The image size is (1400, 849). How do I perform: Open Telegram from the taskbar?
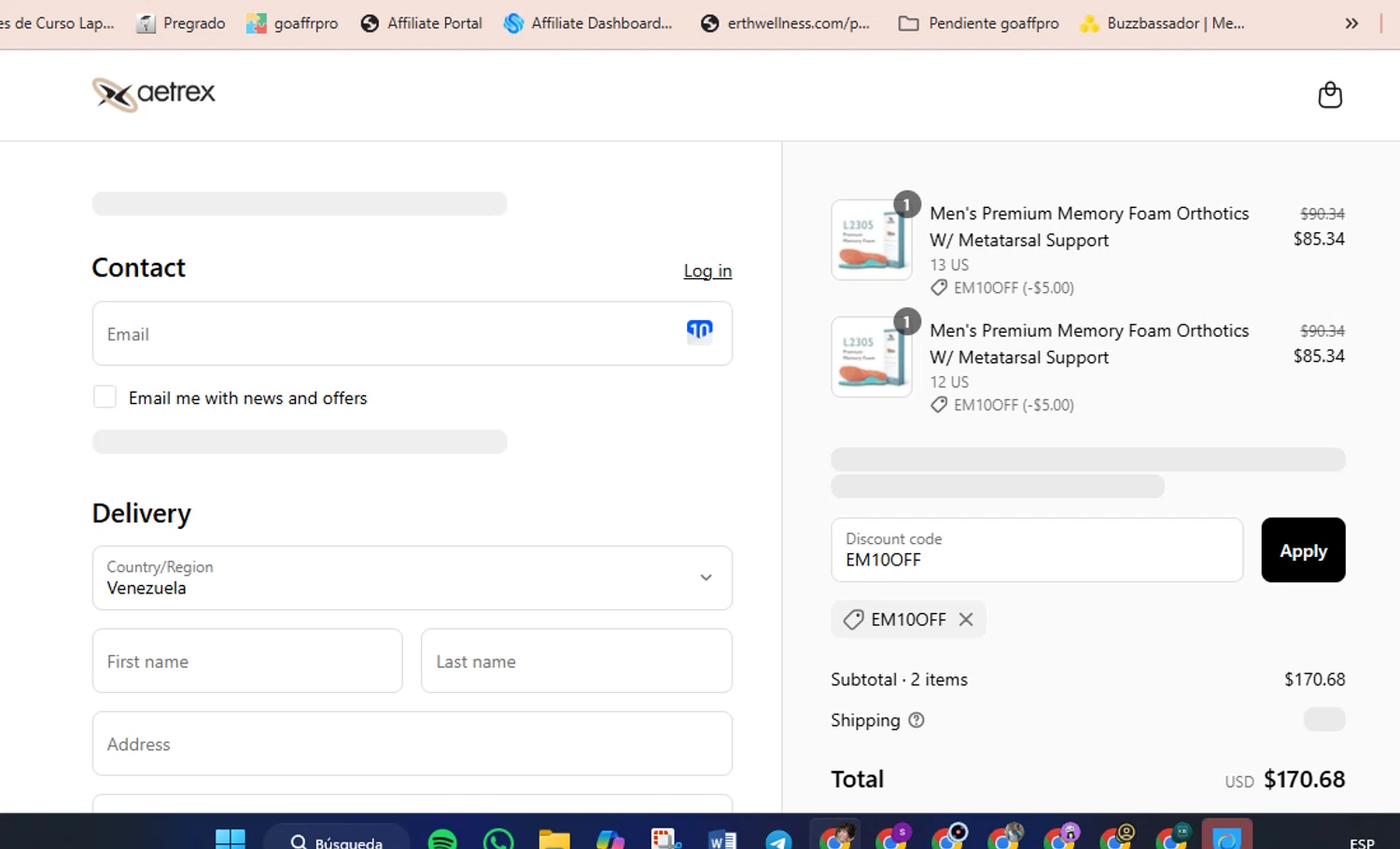coord(778,839)
